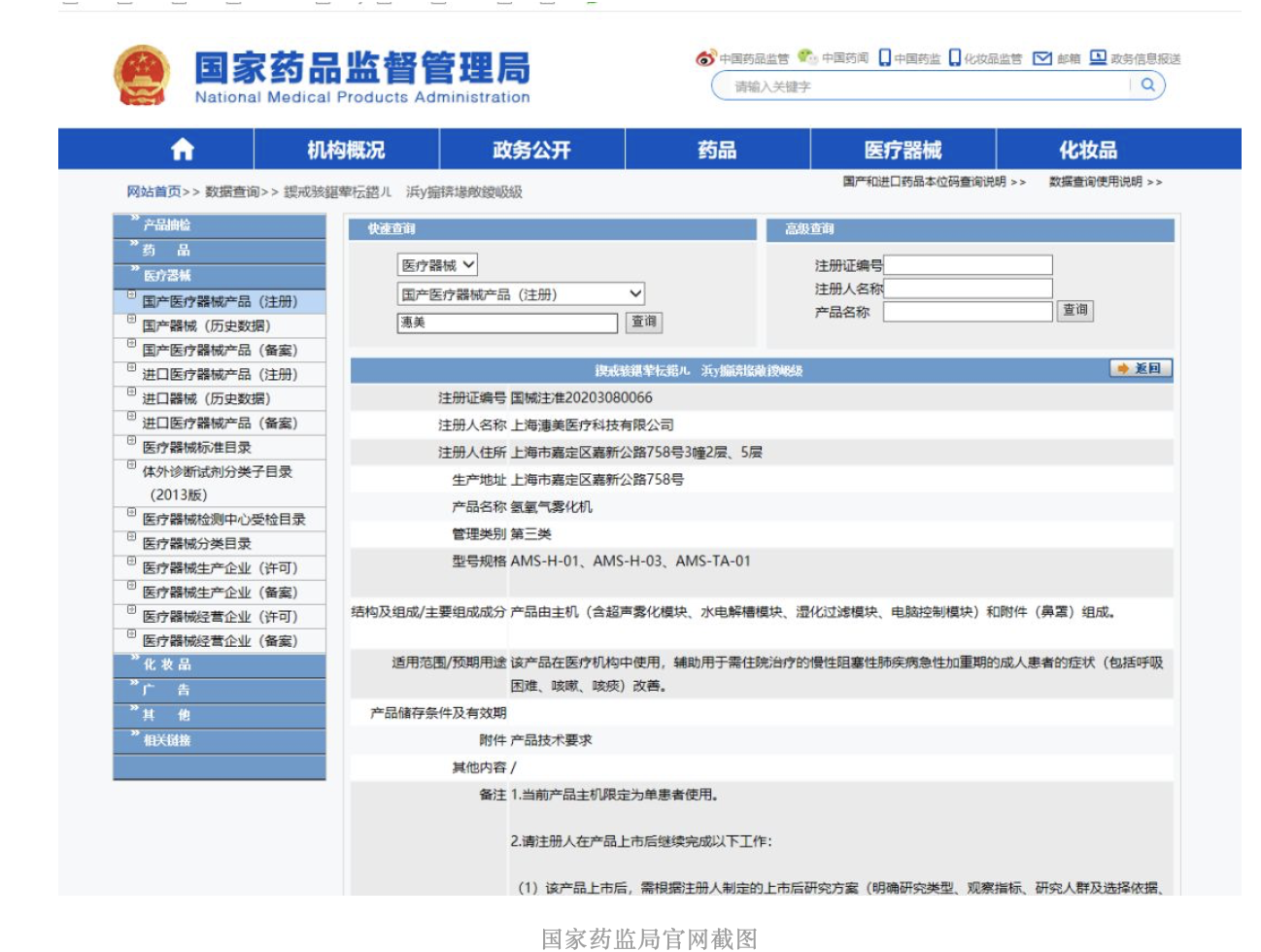Expand the 其他 sidebar section
Viewport: 1261px width, 952px height.
coord(220,716)
